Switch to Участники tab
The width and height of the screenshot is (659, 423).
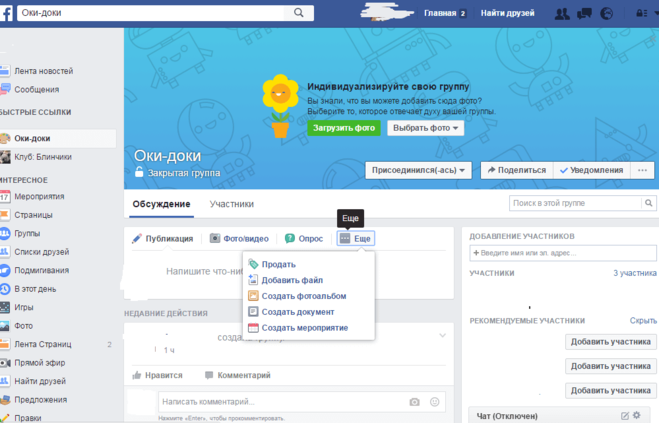pyautogui.click(x=232, y=204)
